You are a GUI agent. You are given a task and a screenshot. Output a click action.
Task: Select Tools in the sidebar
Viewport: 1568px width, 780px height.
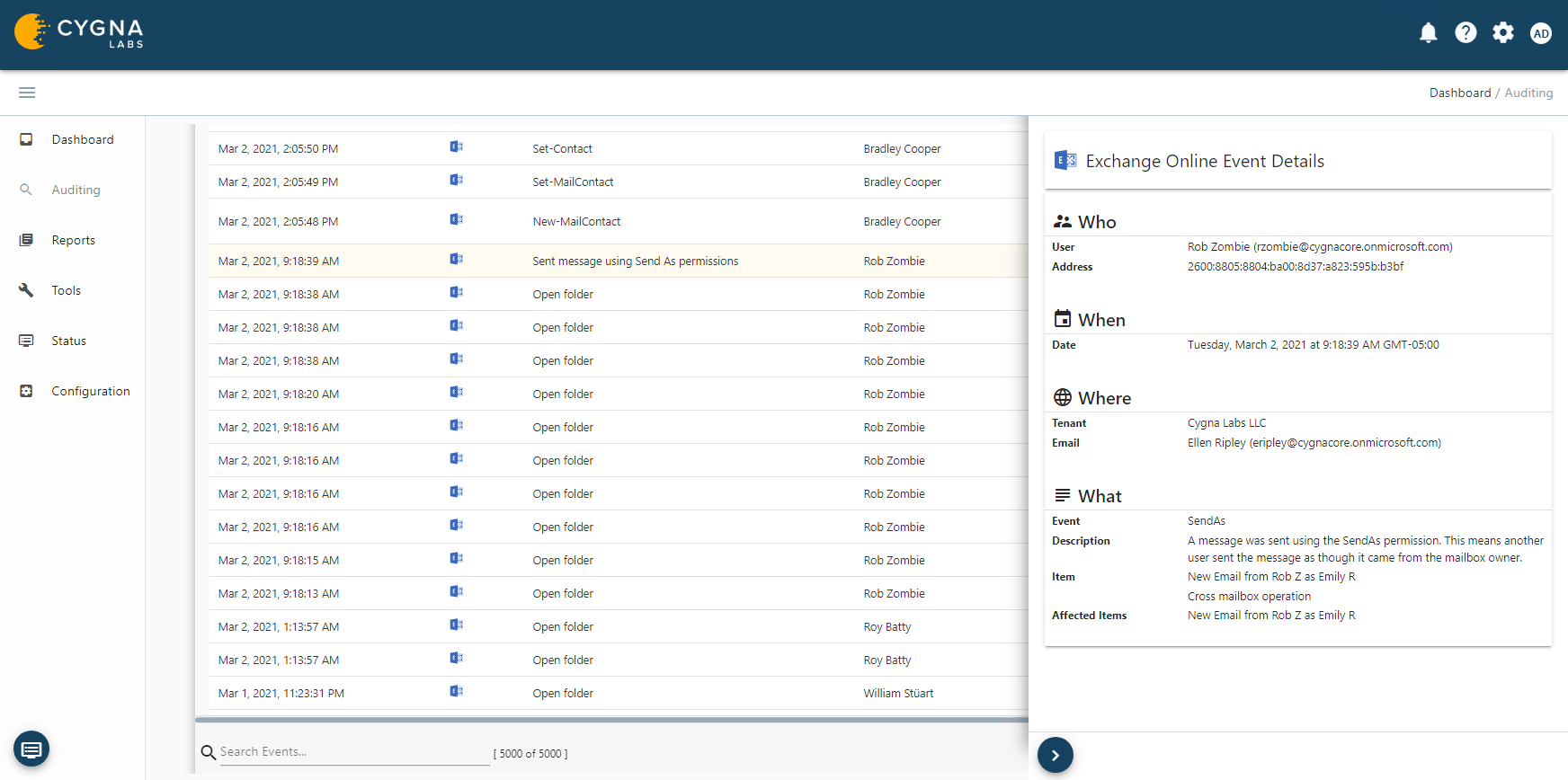(x=67, y=290)
